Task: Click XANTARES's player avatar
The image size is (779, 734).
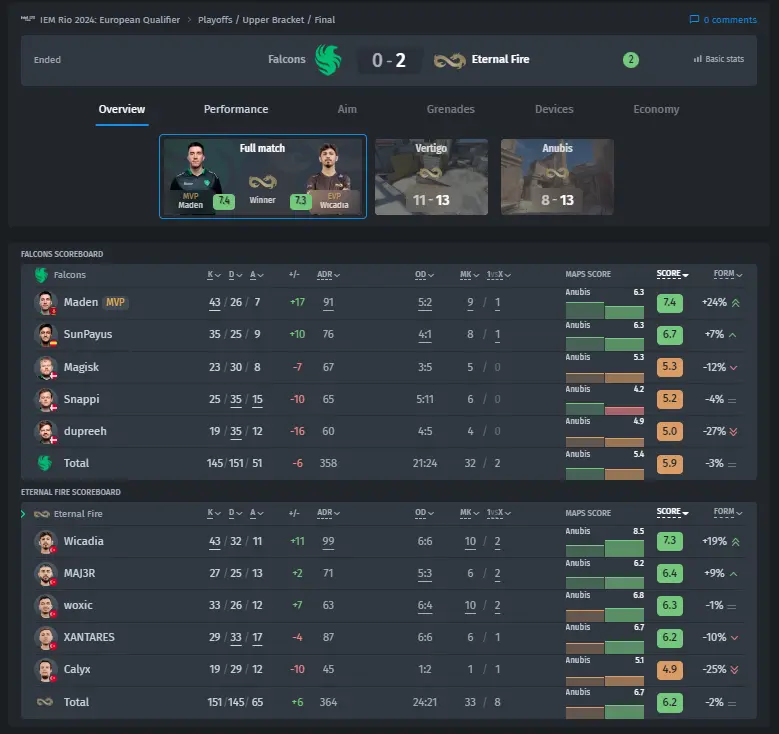Action: [46, 638]
